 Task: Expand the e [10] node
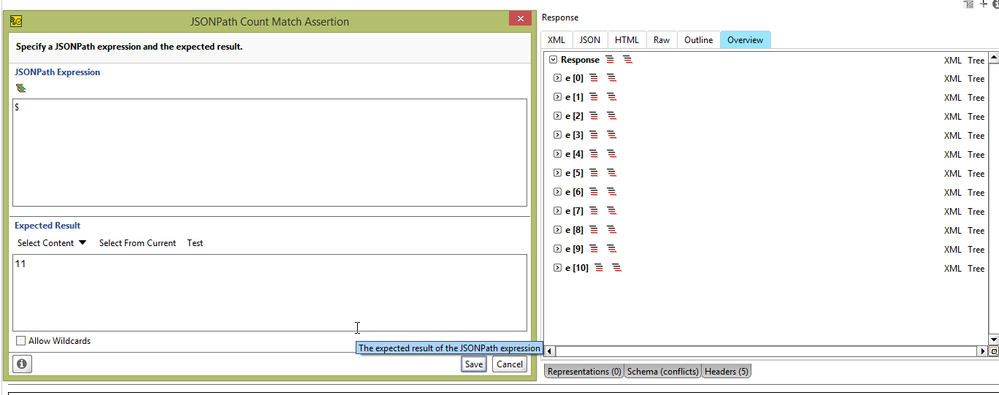click(557, 268)
